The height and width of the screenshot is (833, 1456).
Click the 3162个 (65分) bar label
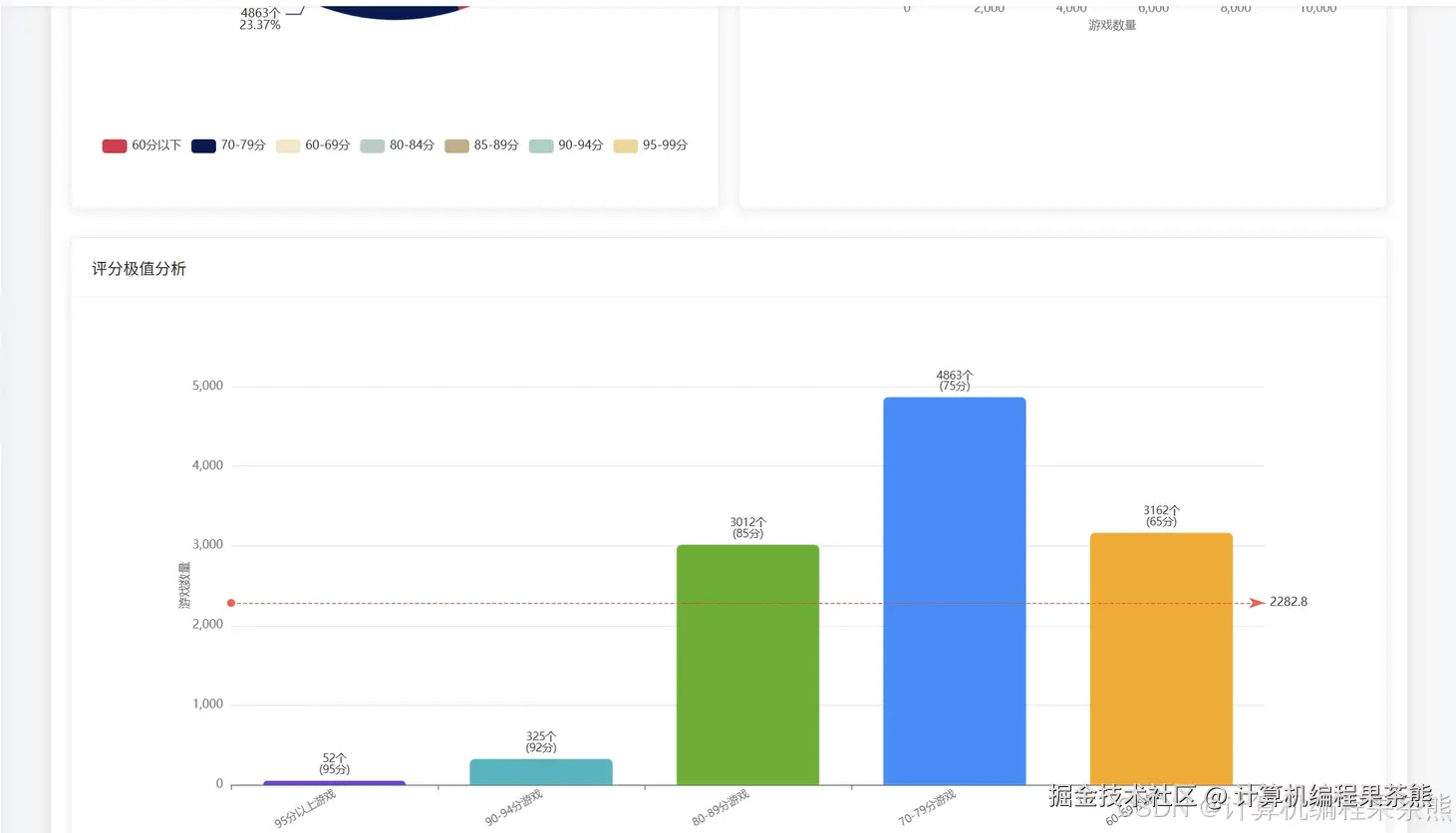(x=1161, y=516)
